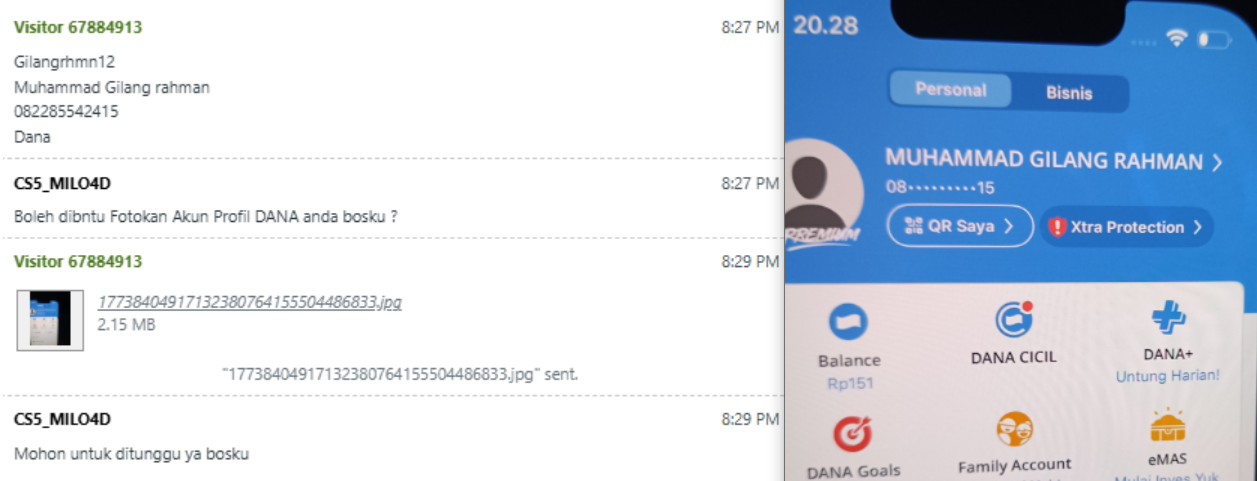Open the eMAS gold icon
This screenshot has height=481, width=1257.
click(1167, 427)
